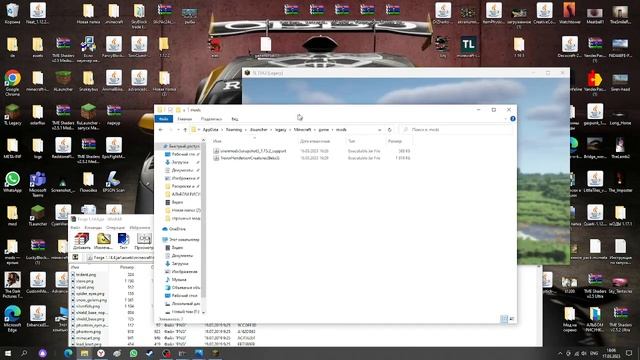The image size is (640, 360).
Task: Refresh the mods folder view
Action: [390, 130]
